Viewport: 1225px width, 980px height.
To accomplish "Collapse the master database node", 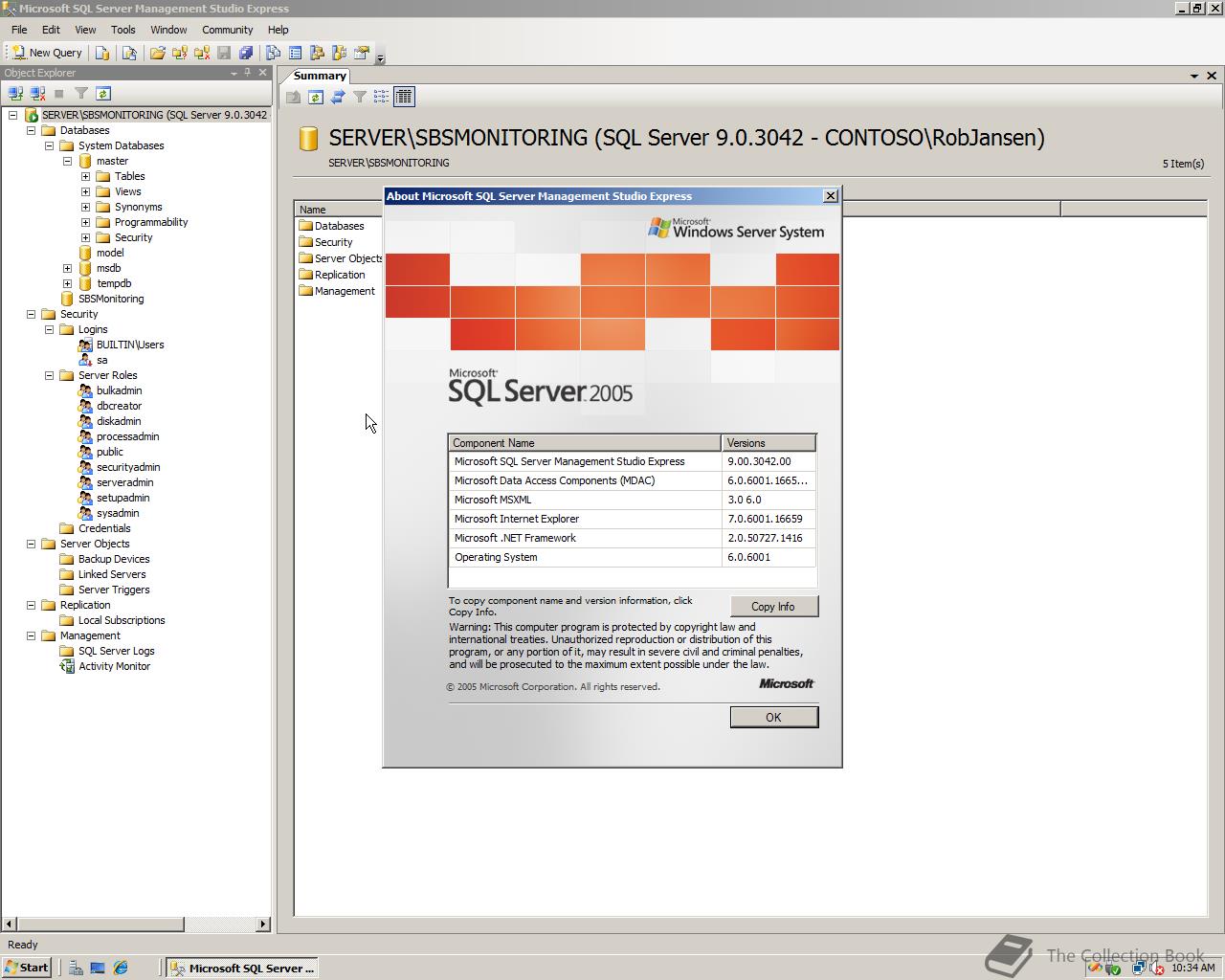I will click(x=68, y=161).
